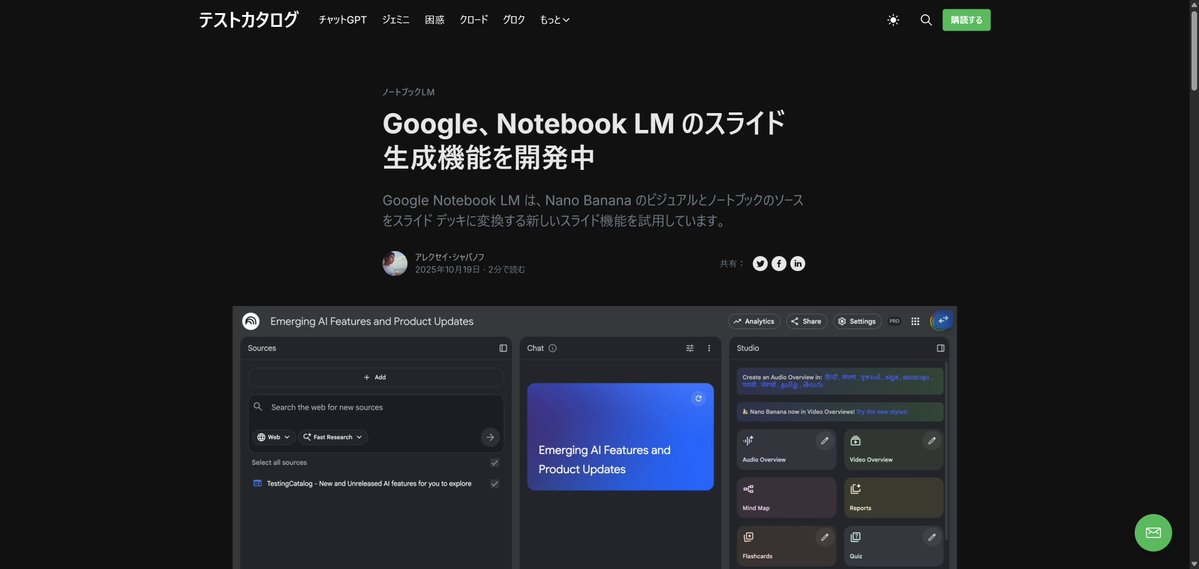Viewport: 1199px width, 569px height.
Task: Open notebook Settings button
Action: point(857,321)
